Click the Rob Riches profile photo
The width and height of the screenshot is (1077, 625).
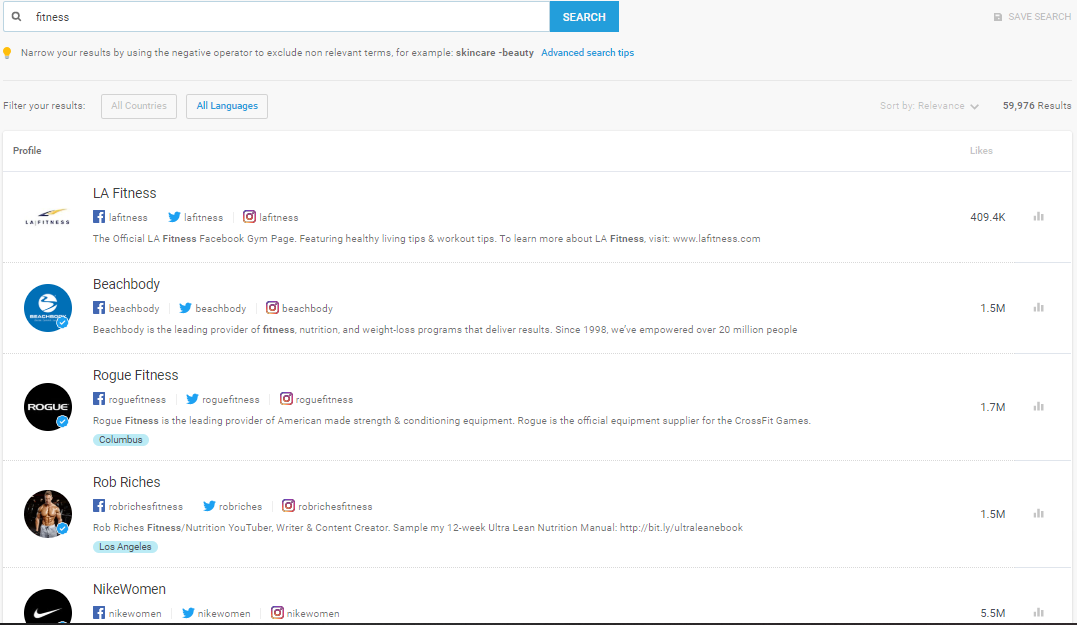tap(47, 514)
